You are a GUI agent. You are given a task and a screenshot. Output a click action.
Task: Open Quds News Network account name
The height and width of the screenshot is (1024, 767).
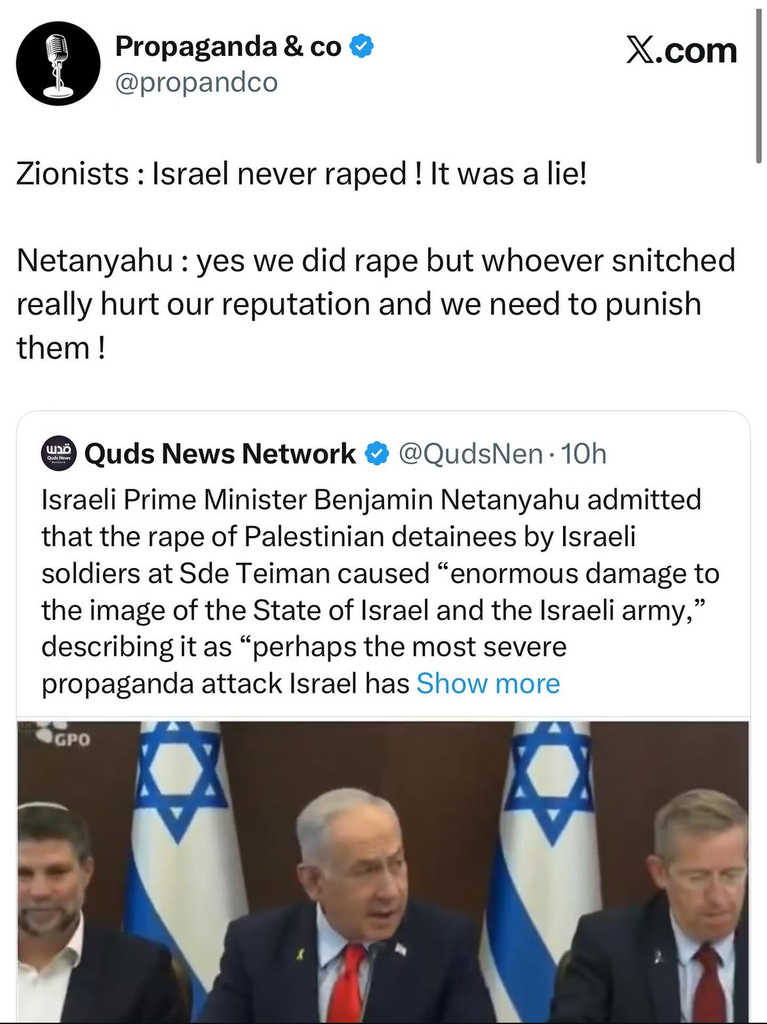220,454
